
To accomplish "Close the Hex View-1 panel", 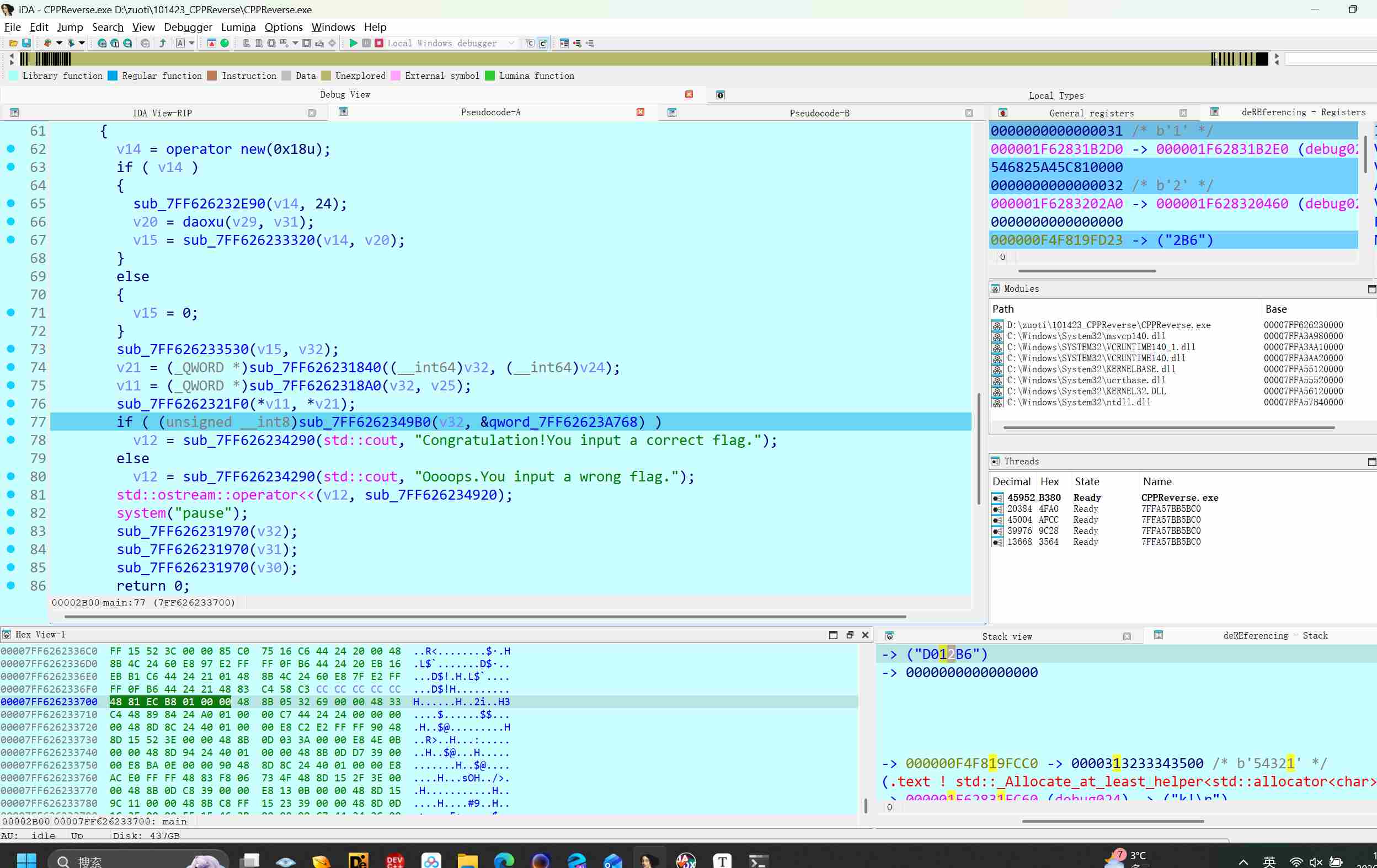I will tap(865, 635).
